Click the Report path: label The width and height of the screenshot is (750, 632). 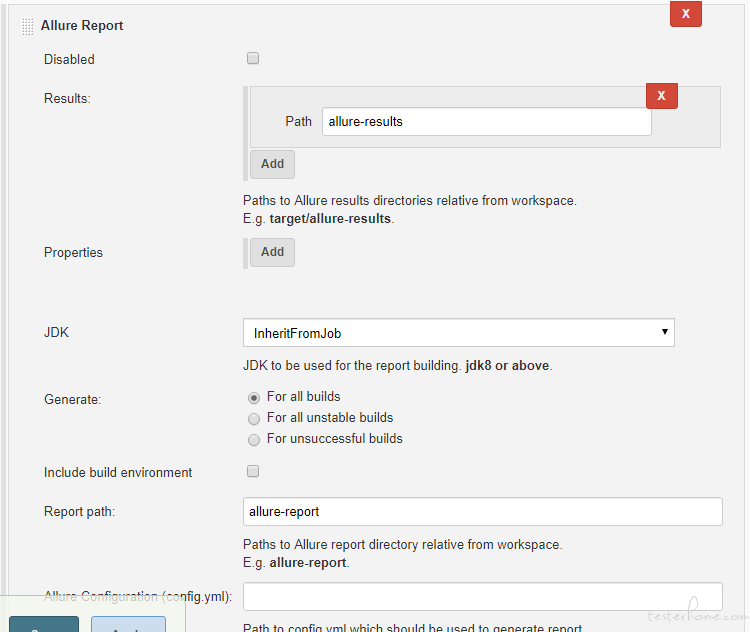point(79,512)
